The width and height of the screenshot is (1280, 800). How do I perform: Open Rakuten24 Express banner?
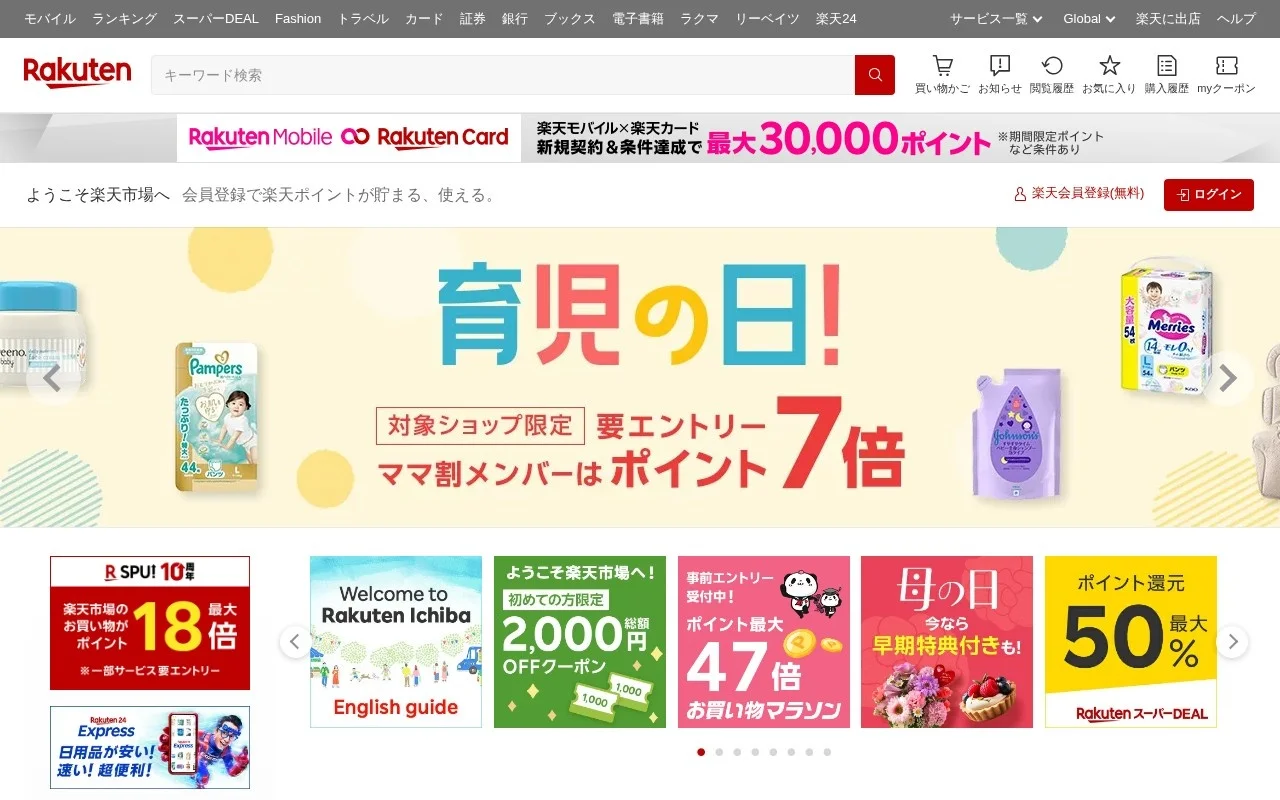[x=150, y=748]
